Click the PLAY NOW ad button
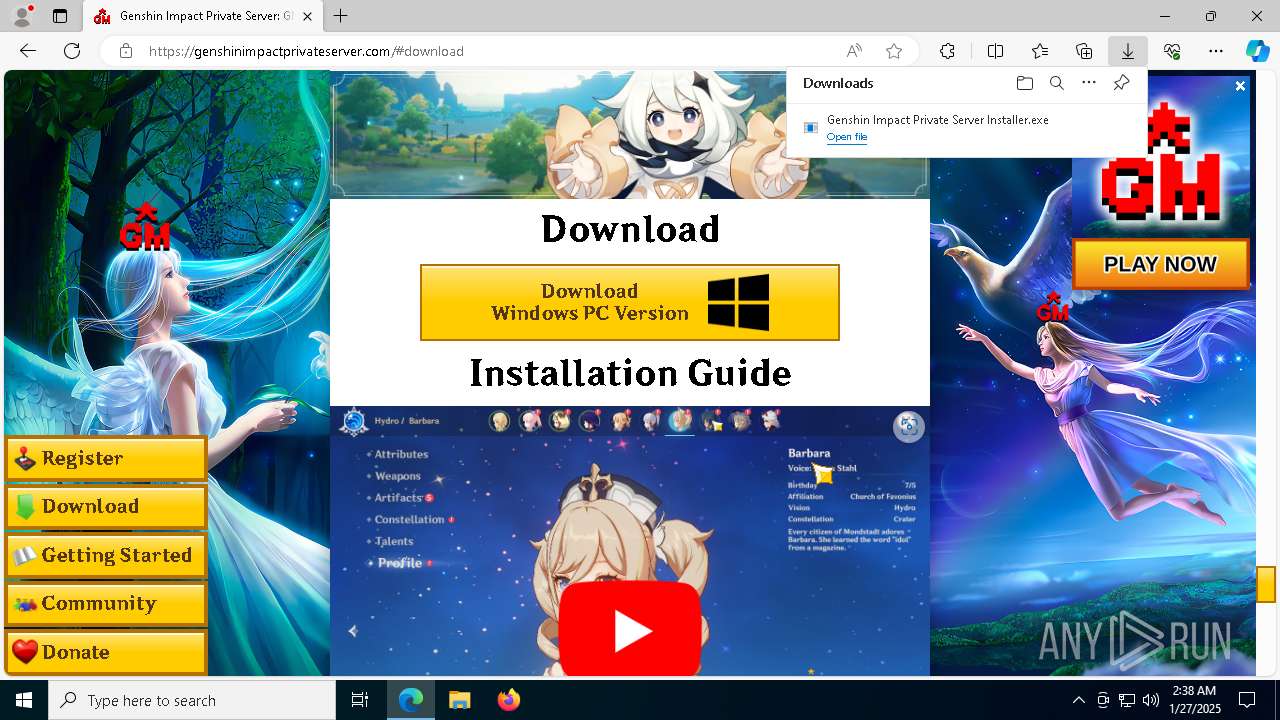This screenshot has height=720, width=1280. click(1161, 264)
